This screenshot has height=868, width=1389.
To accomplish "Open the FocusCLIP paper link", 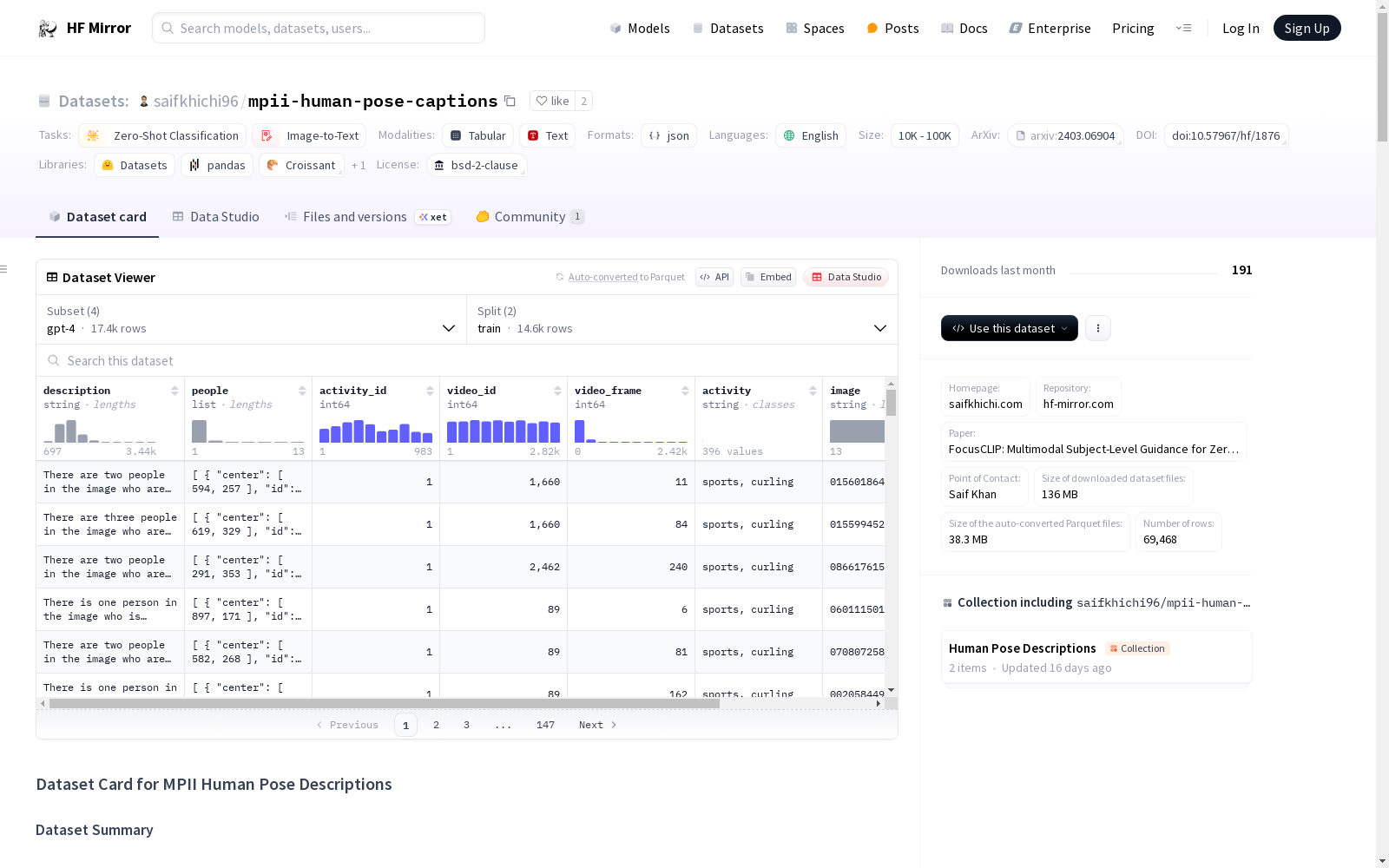I will click(1094, 442).
